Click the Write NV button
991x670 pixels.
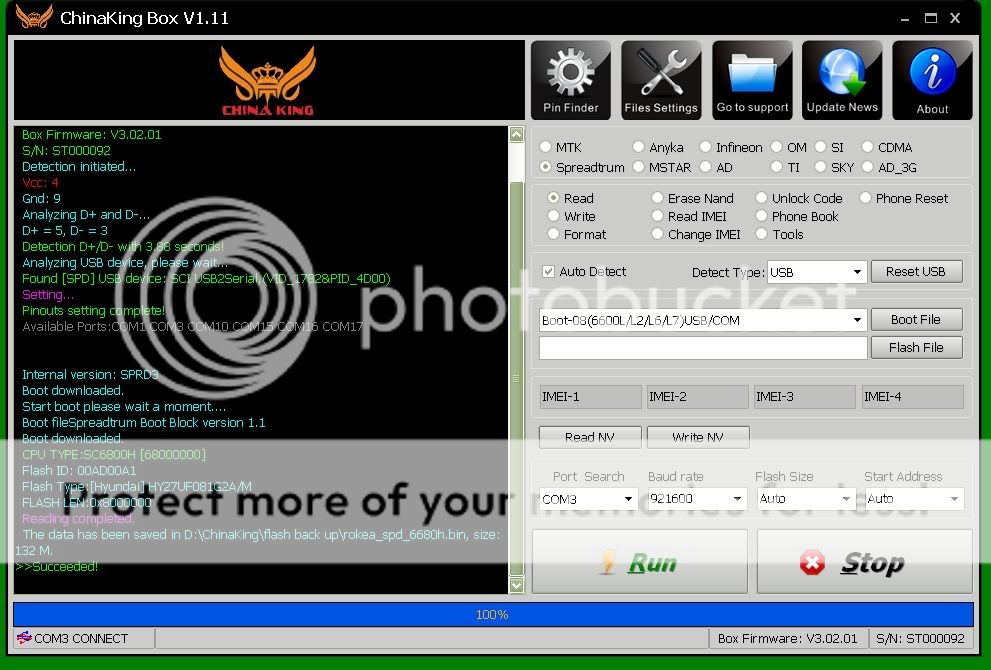(698, 437)
